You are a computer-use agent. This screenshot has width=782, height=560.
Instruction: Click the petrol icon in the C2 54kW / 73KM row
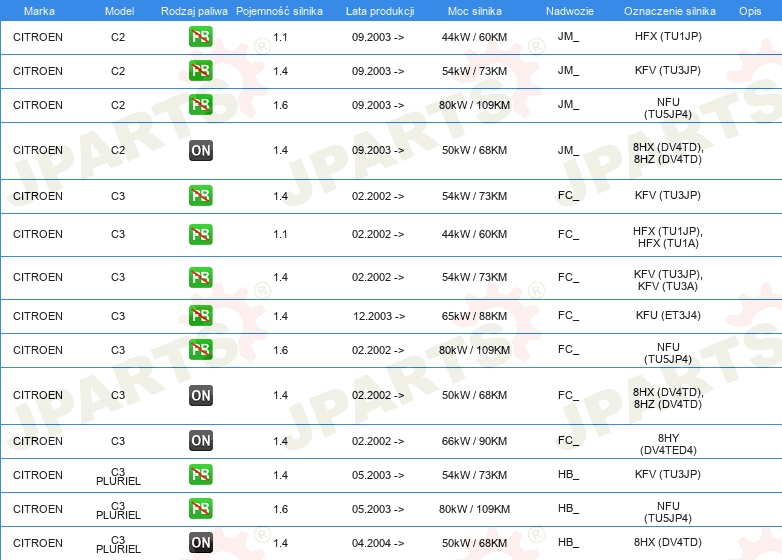pyautogui.click(x=200, y=70)
